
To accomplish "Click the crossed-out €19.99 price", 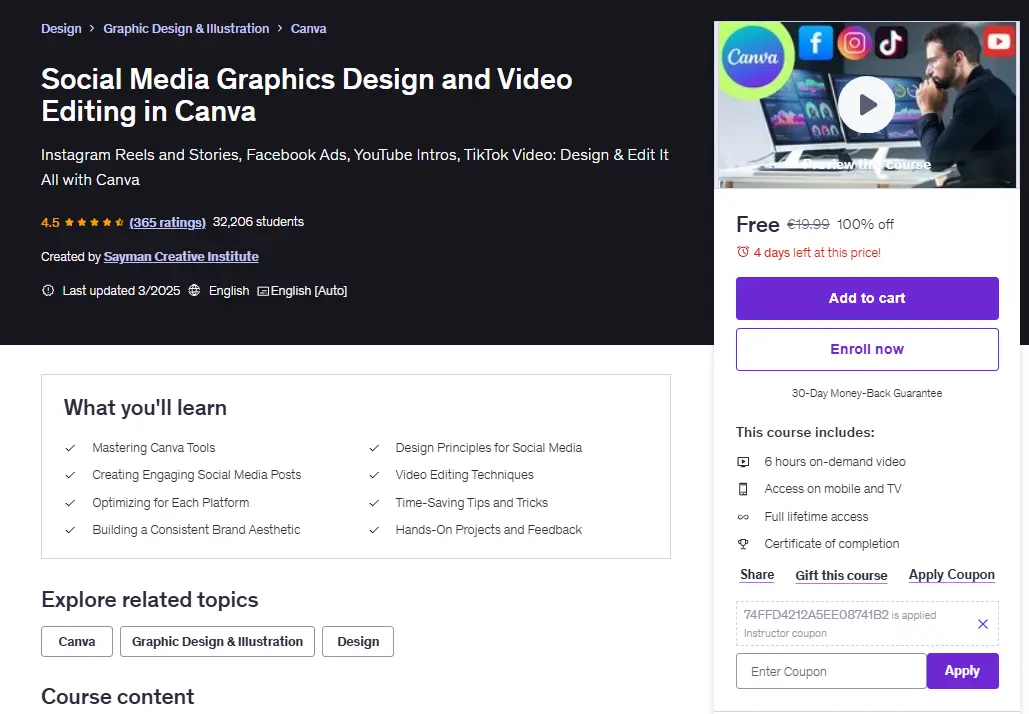I will [x=808, y=224].
